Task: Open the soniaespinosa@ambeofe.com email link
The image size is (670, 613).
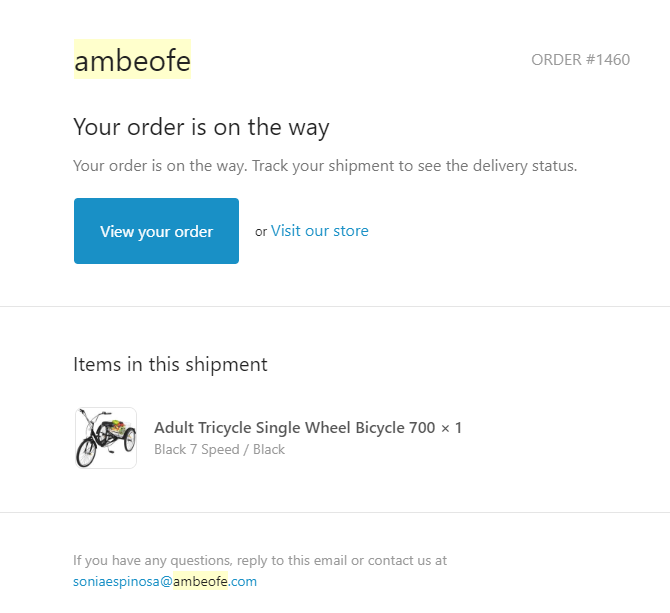Action: pyautogui.click(x=165, y=581)
